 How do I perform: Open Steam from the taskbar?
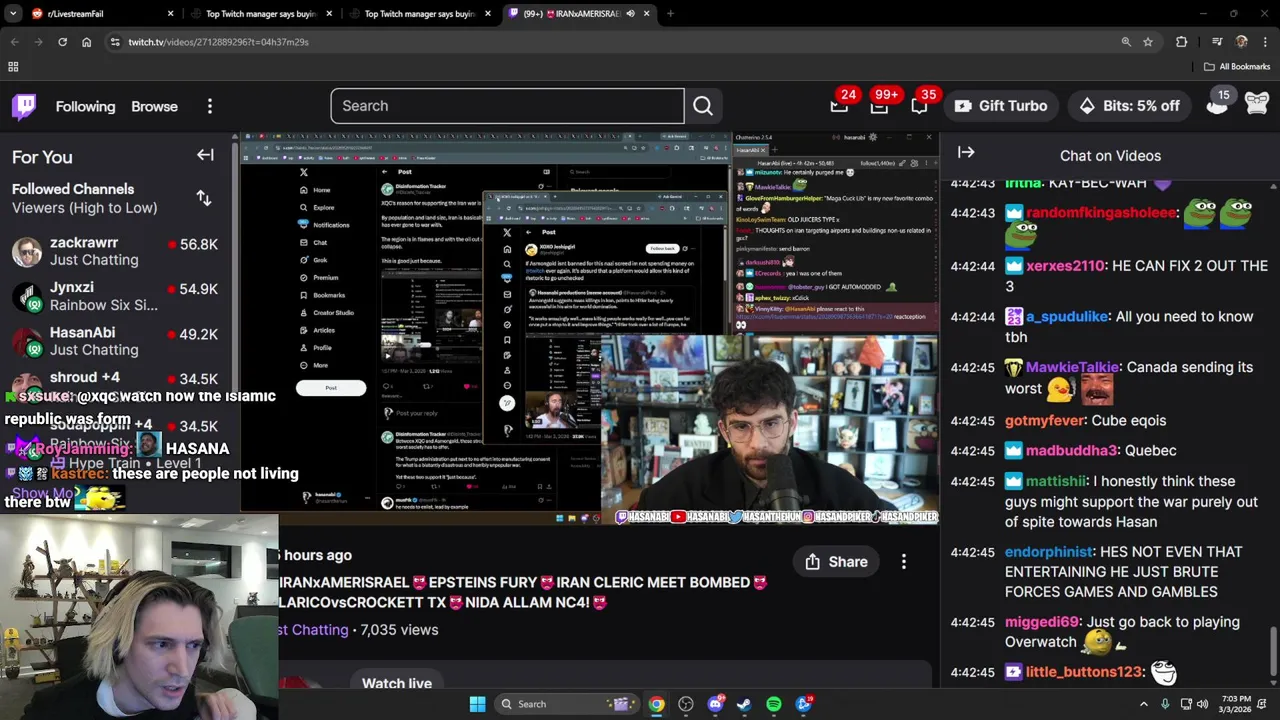point(744,704)
